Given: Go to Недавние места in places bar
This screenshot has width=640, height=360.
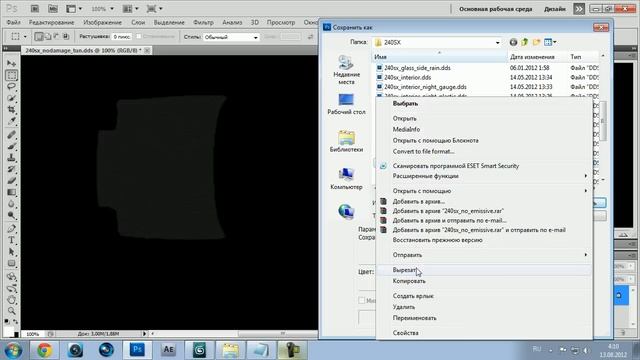Looking at the screenshot, I should (x=346, y=70).
